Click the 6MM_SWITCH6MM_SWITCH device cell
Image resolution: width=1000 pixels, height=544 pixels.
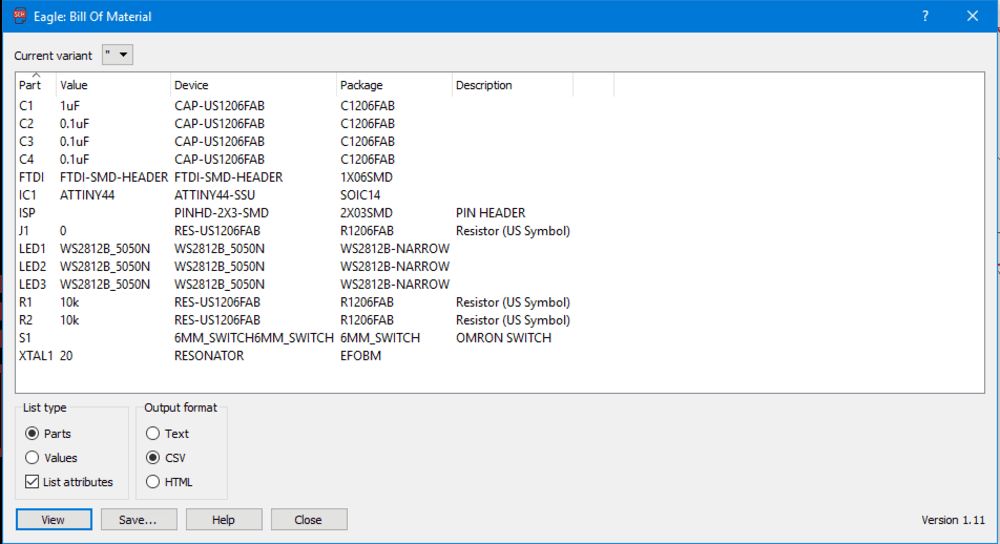(254, 338)
